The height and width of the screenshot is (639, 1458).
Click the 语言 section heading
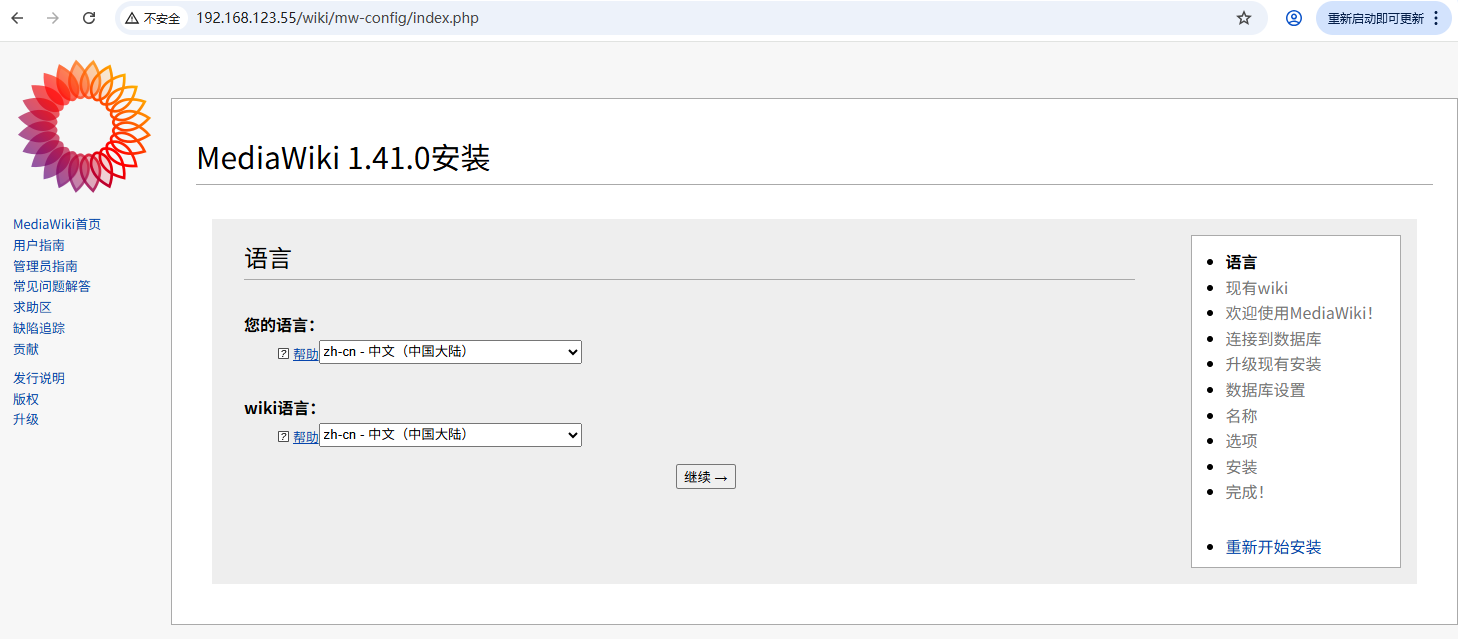(x=267, y=258)
